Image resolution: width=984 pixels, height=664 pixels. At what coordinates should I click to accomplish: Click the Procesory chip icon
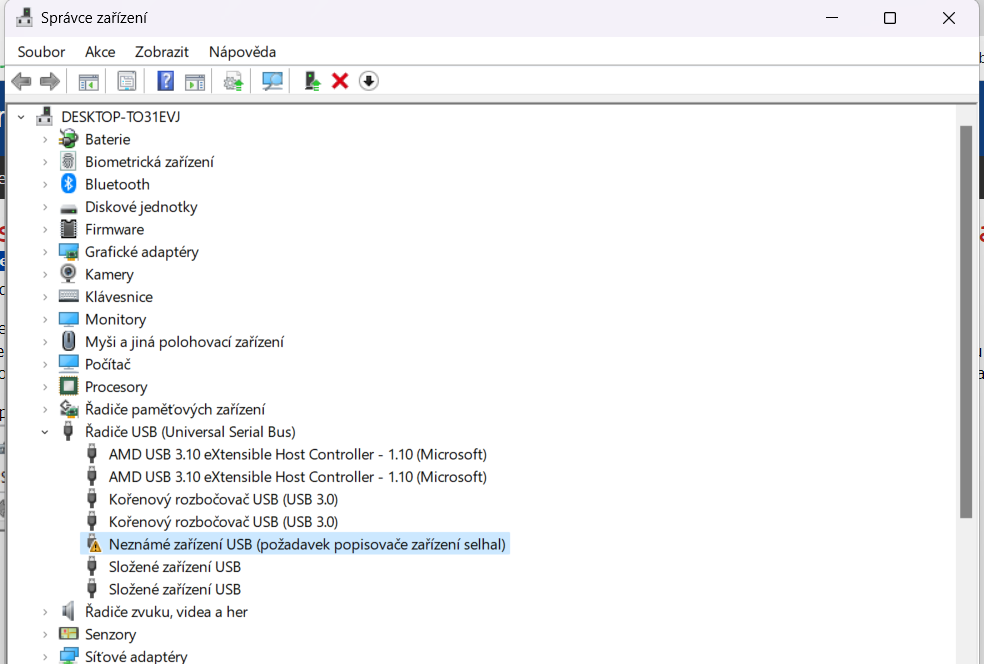[68, 386]
